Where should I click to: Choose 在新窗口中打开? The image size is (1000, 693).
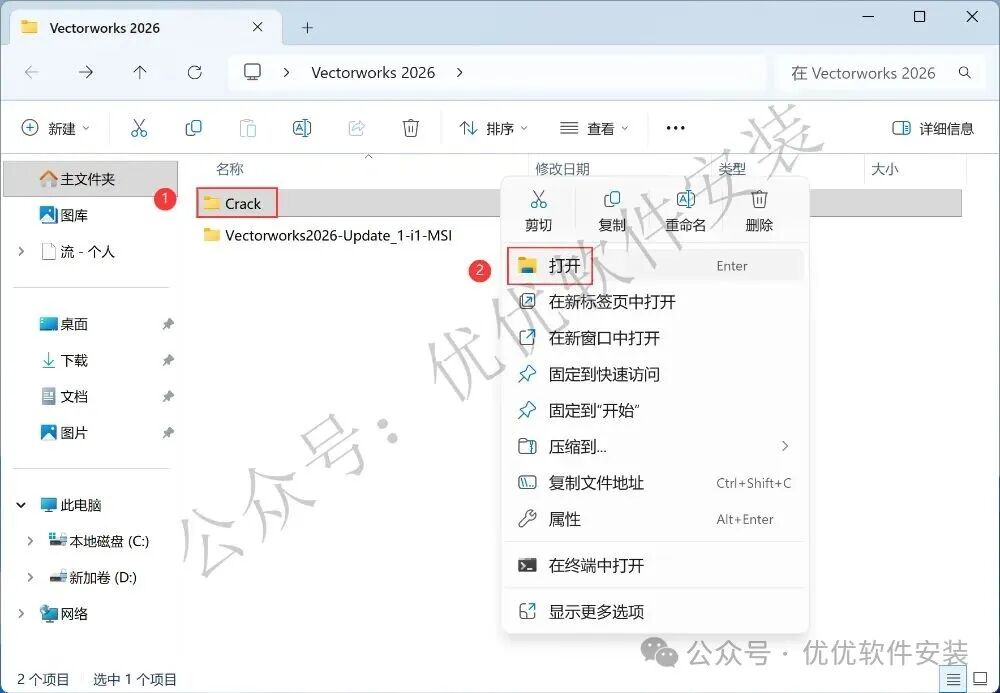point(656,338)
